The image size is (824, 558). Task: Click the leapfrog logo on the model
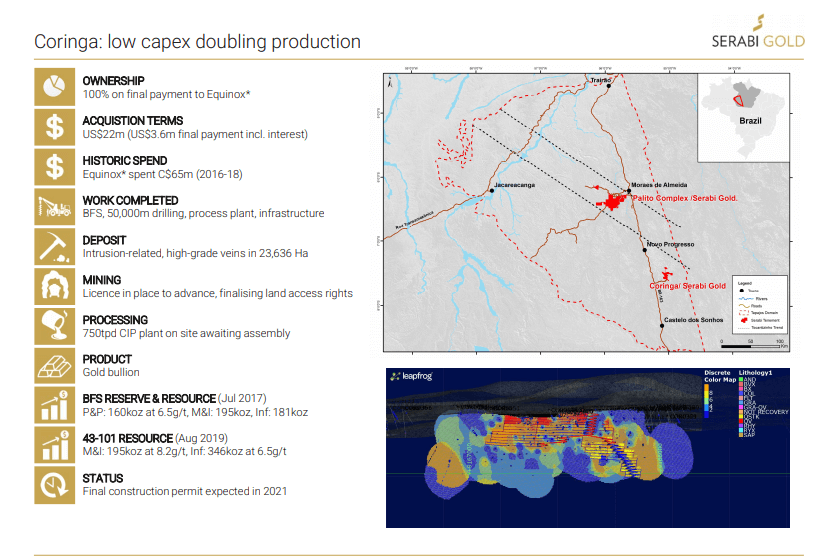411,376
